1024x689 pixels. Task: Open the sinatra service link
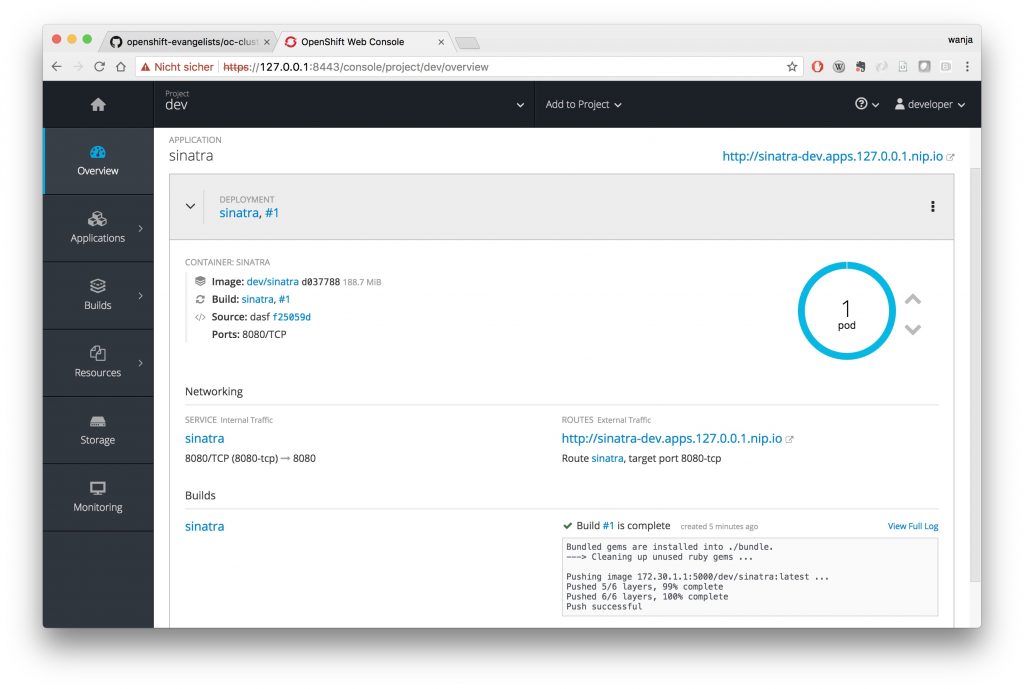pos(204,438)
